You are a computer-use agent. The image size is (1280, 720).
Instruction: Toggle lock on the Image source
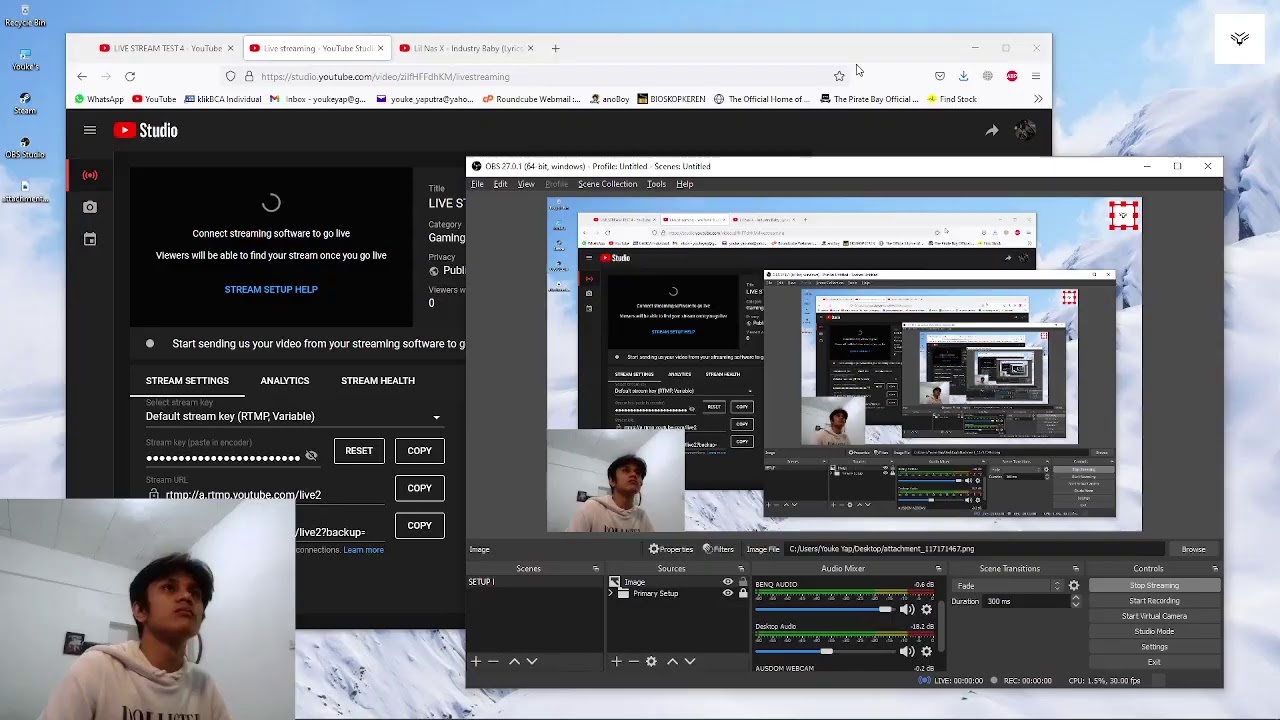pos(742,582)
